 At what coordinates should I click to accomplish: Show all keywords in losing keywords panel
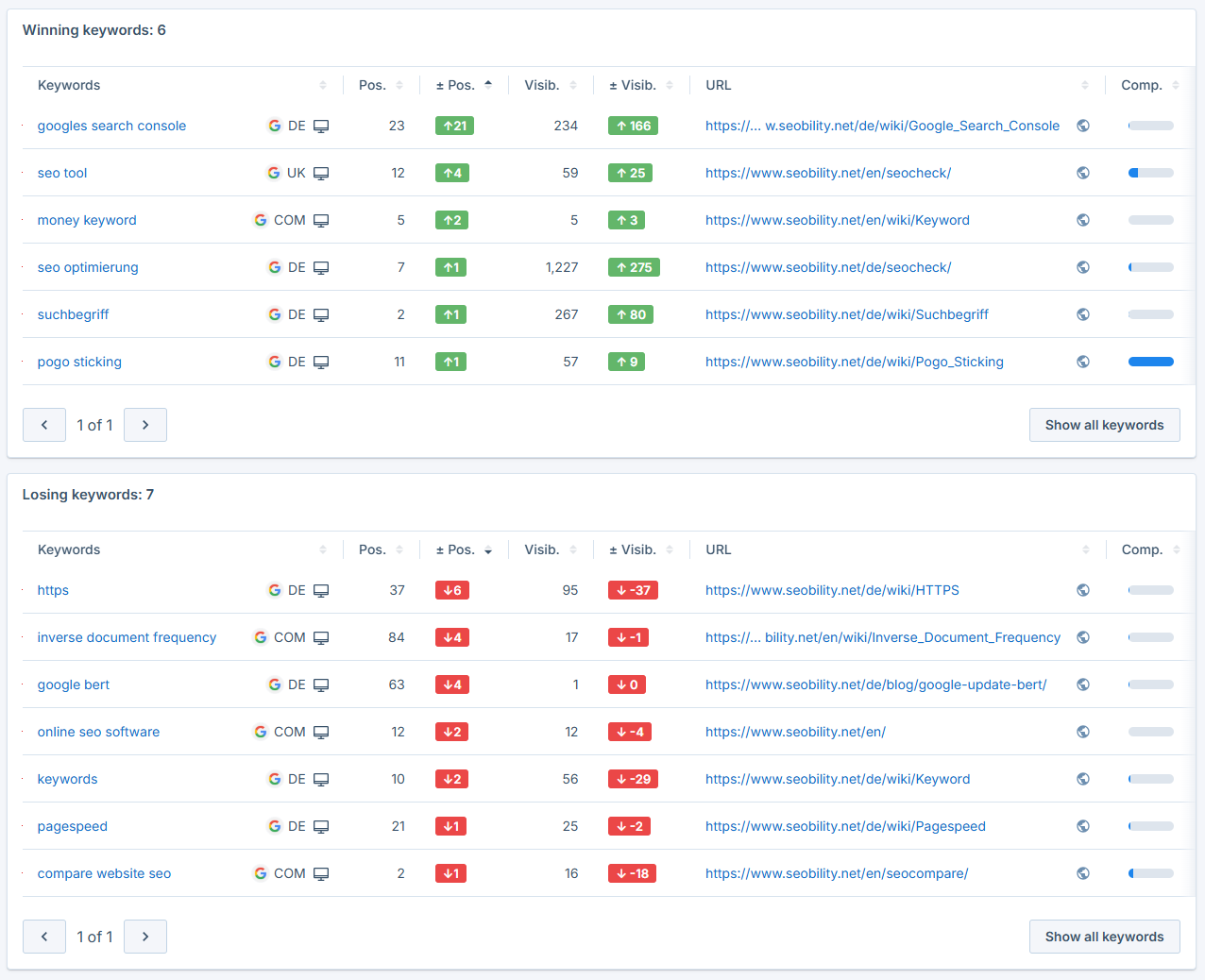point(1104,937)
